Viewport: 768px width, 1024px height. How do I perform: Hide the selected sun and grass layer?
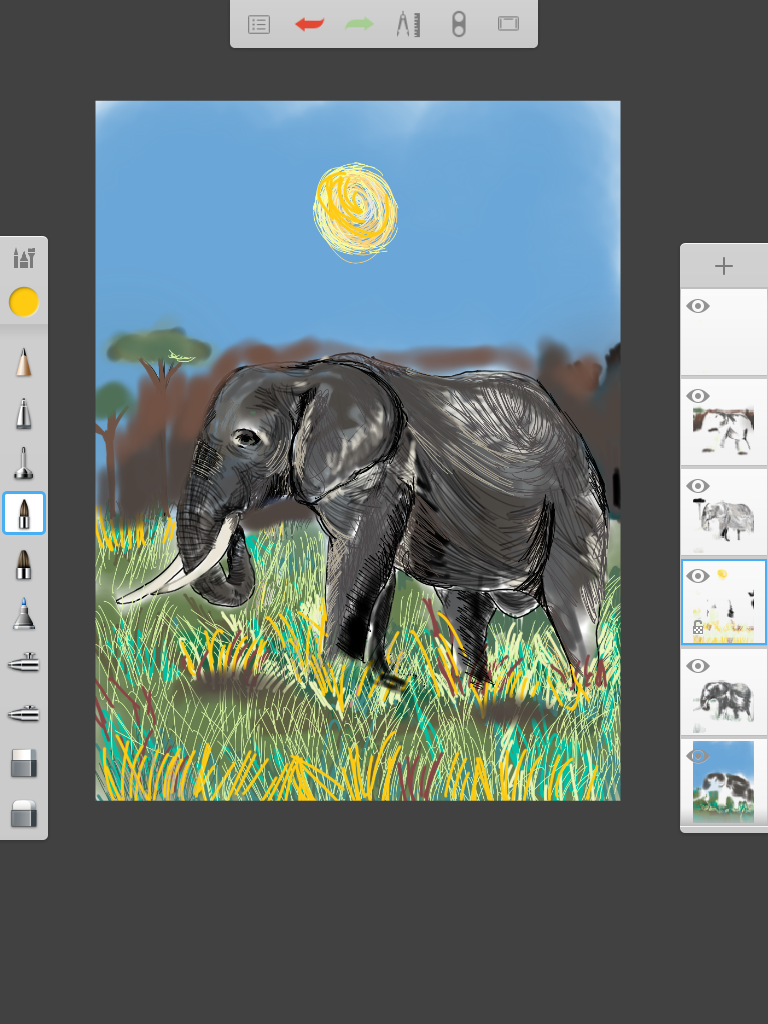pyautogui.click(x=697, y=576)
